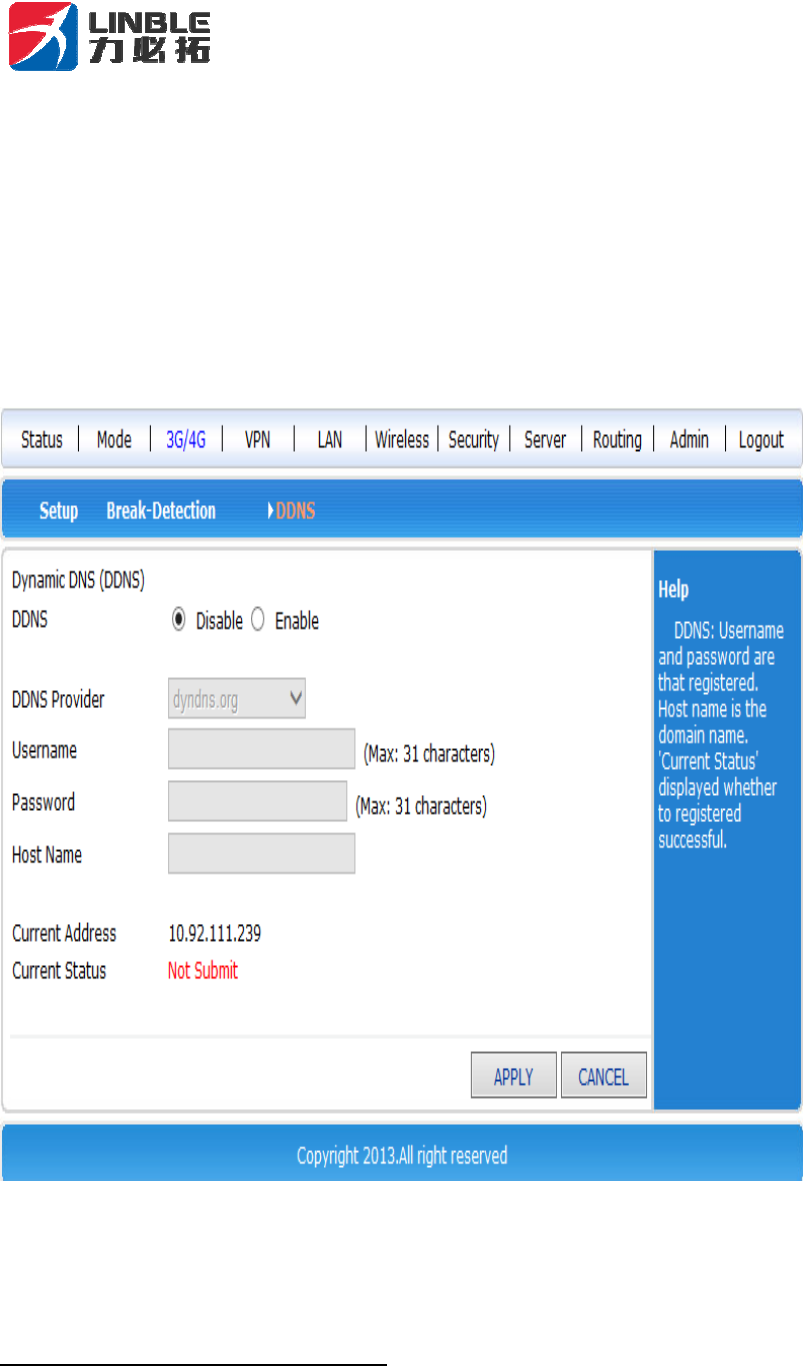This screenshot has width=803, height=1366.
Task: Click the CANCEL button
Action: 604,1077
